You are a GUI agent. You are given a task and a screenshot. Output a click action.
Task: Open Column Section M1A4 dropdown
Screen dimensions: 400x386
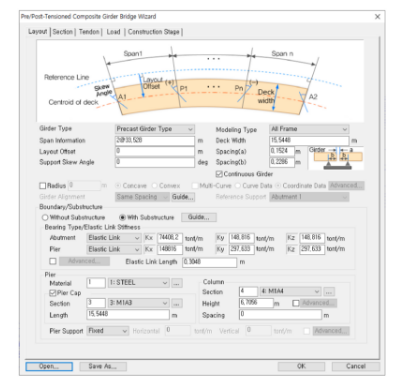pyautogui.click(x=290, y=291)
